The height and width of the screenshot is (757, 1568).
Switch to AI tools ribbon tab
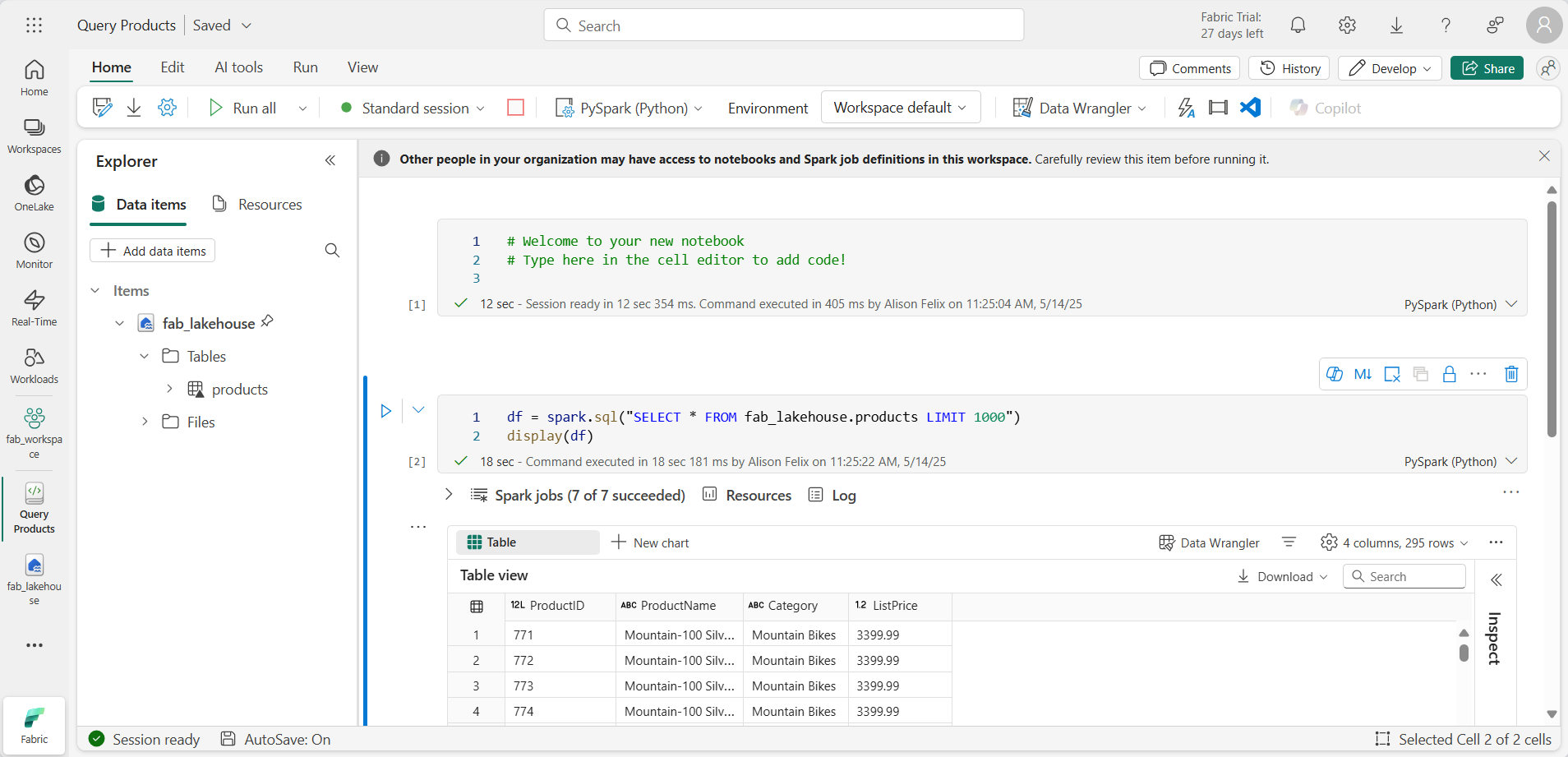(239, 67)
